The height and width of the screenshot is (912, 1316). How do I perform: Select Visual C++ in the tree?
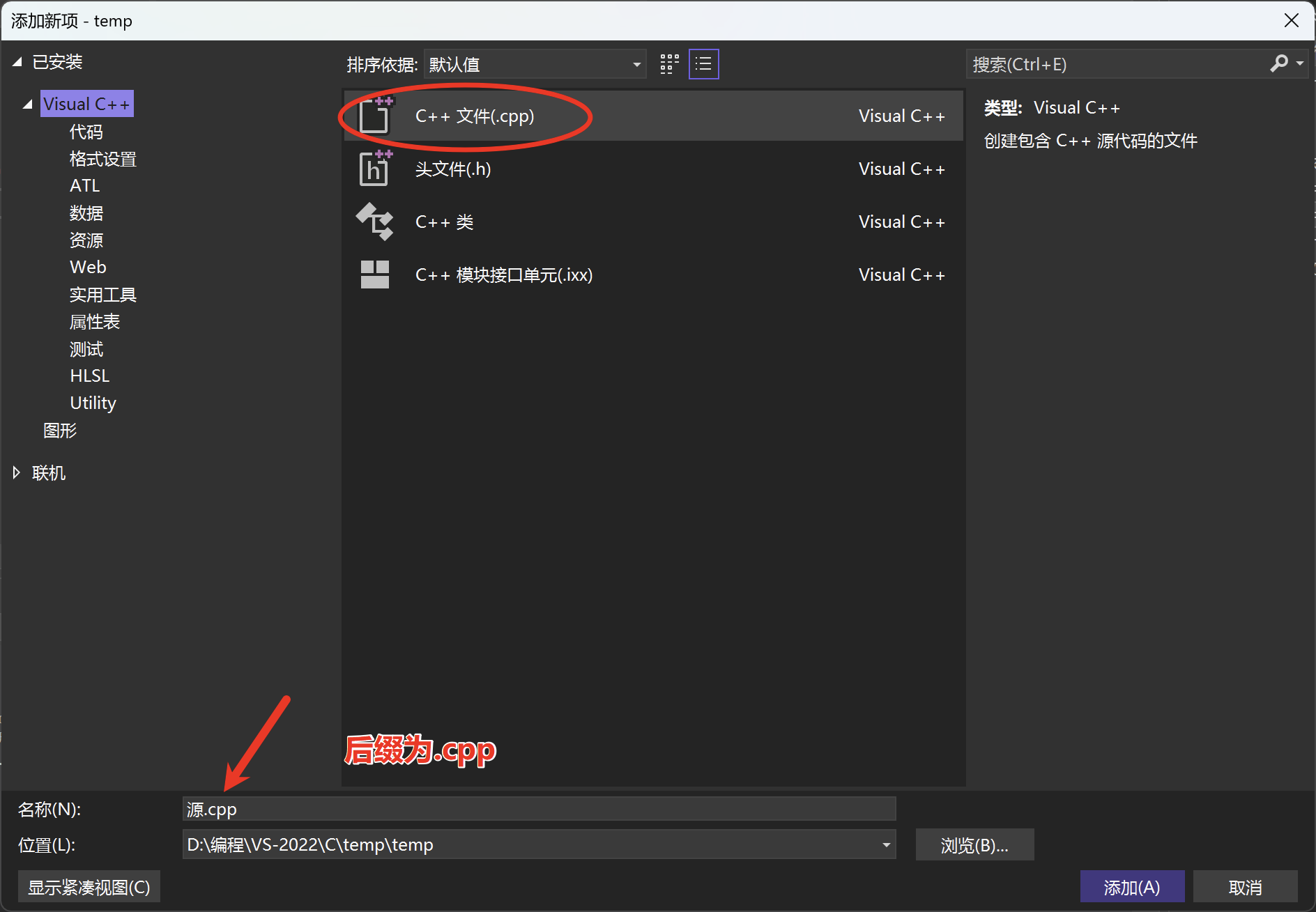point(86,104)
